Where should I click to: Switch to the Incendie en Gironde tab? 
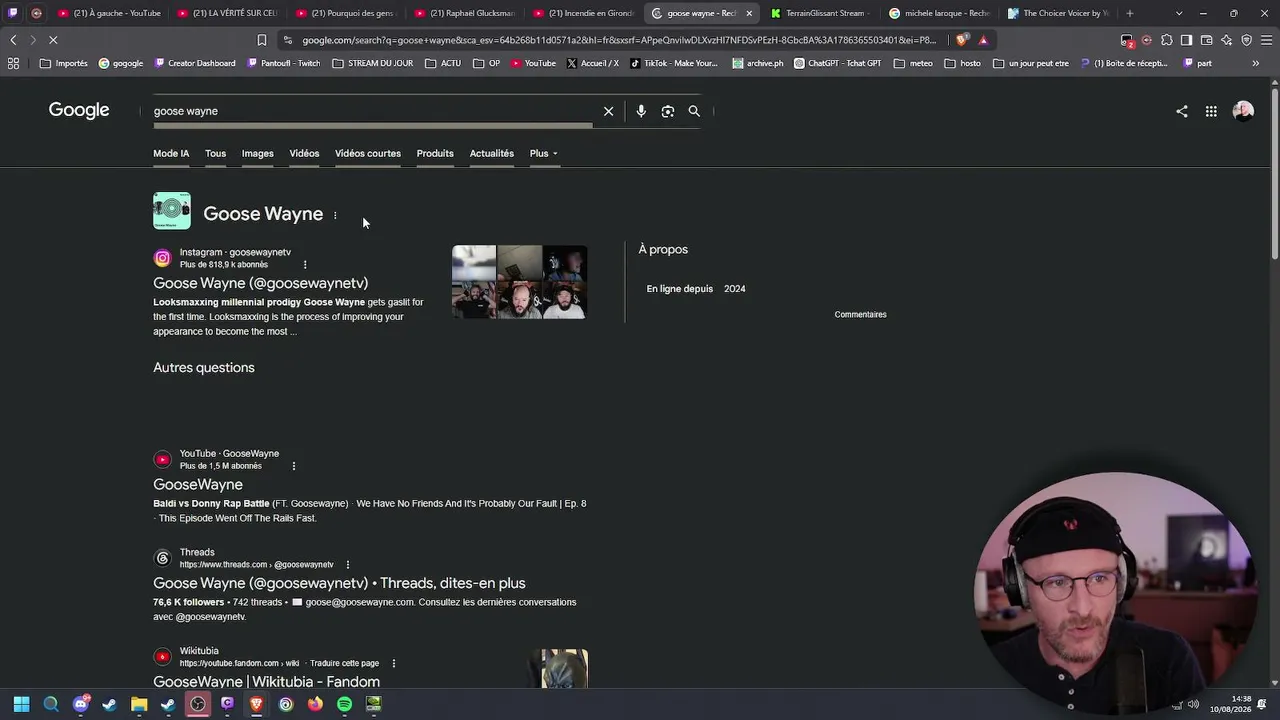583,13
